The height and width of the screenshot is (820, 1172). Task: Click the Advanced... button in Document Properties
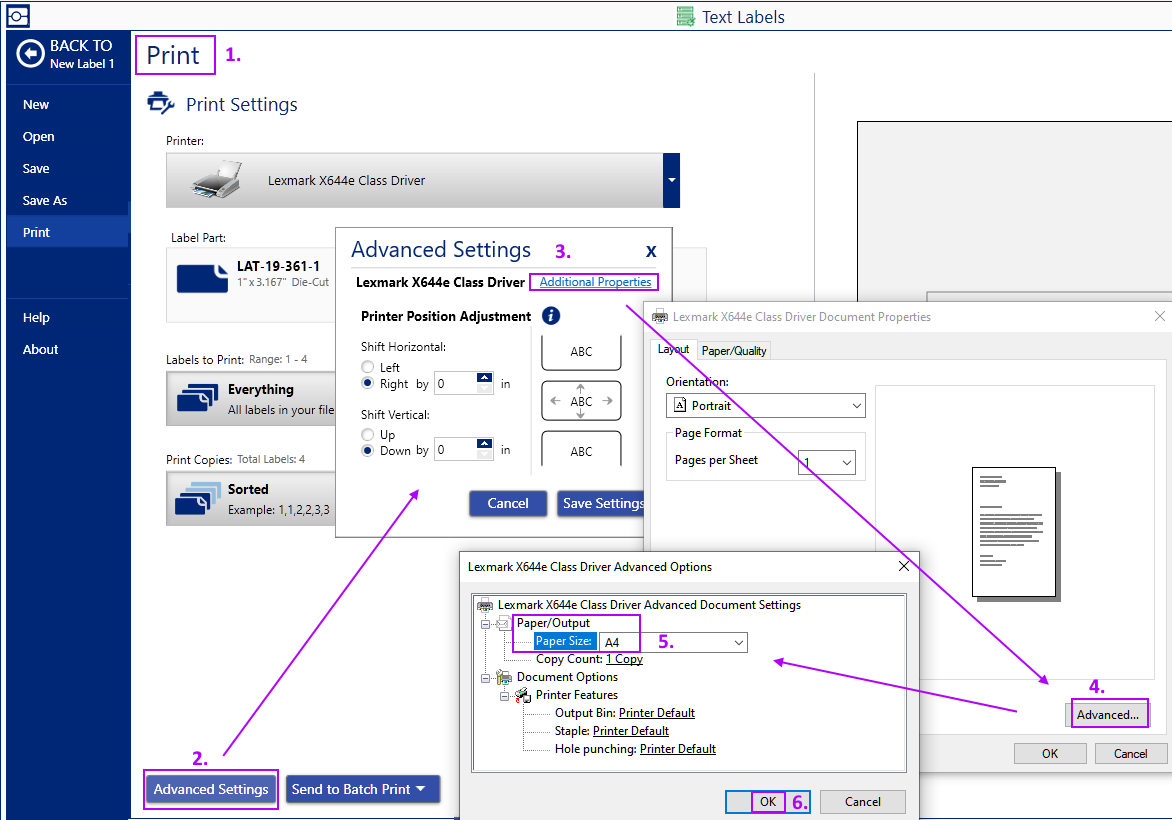click(x=1107, y=715)
